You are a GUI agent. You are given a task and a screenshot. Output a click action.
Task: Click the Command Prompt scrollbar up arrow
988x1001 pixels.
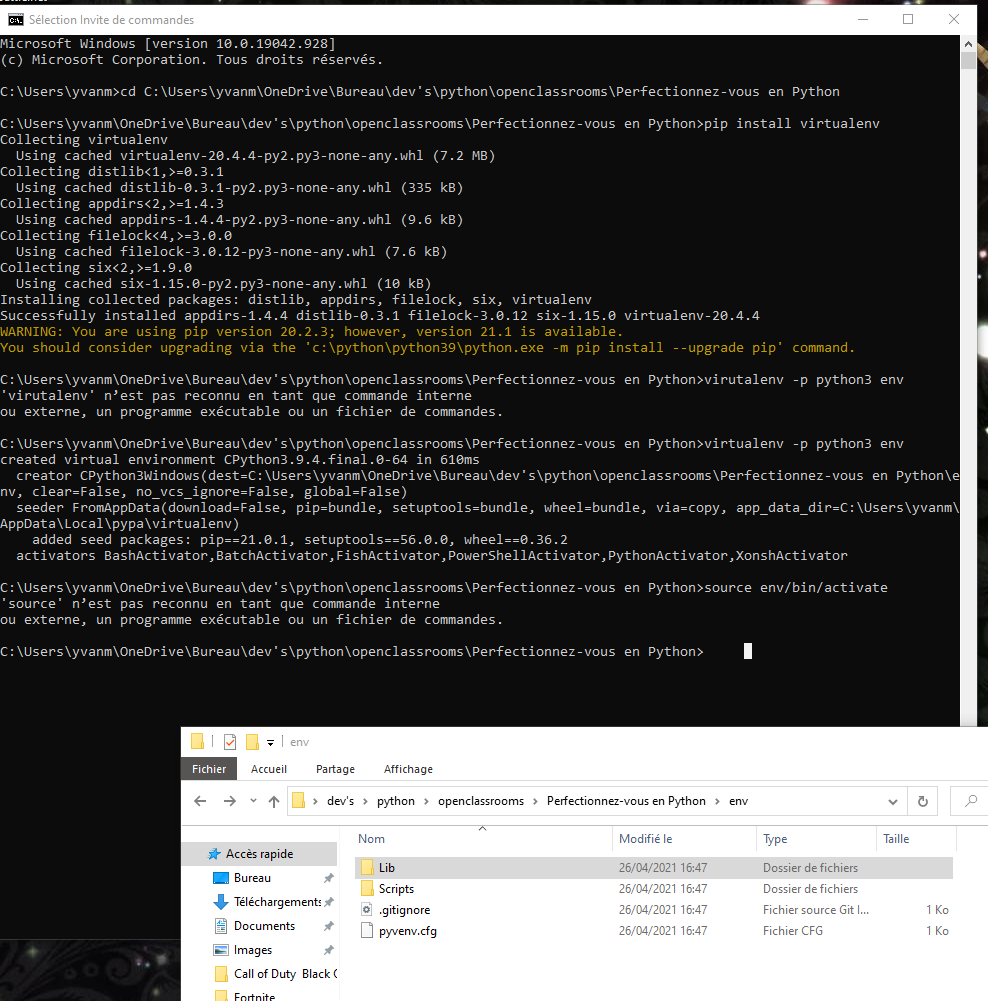[x=968, y=44]
